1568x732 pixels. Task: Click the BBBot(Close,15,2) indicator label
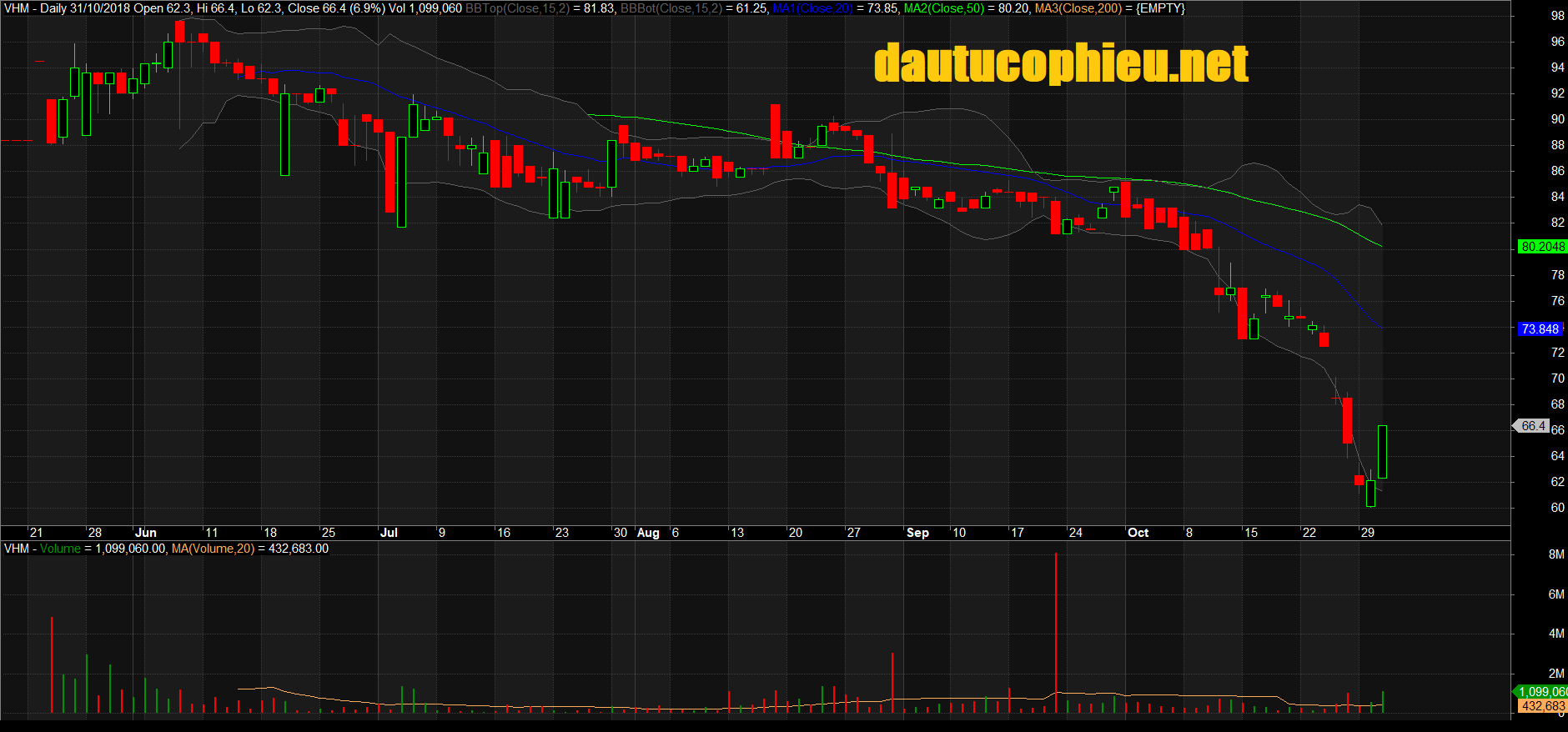(671, 8)
